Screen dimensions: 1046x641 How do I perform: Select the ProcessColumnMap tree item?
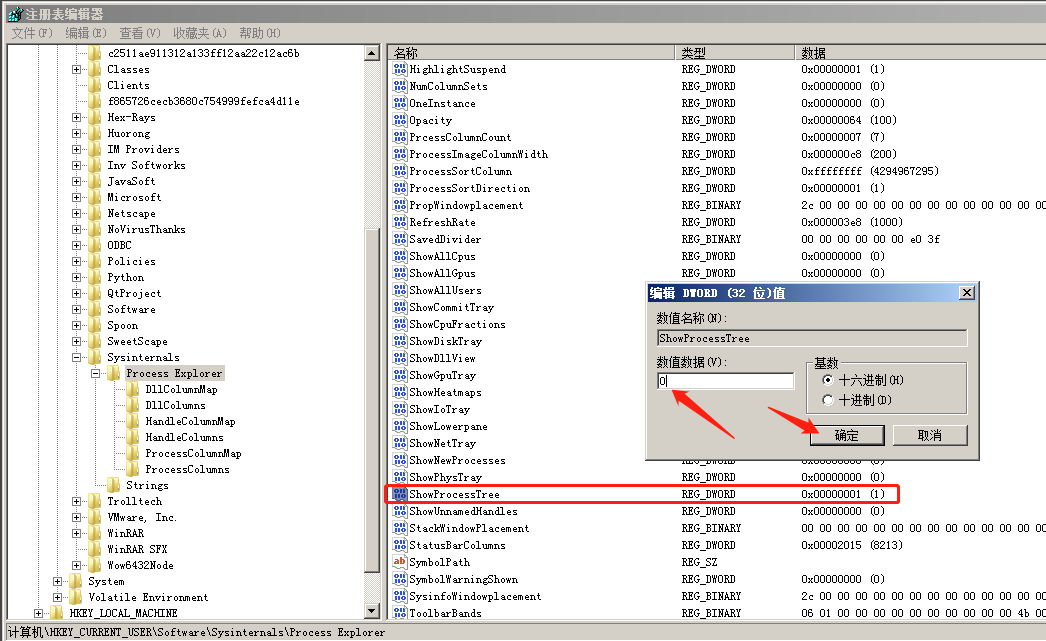click(193, 453)
